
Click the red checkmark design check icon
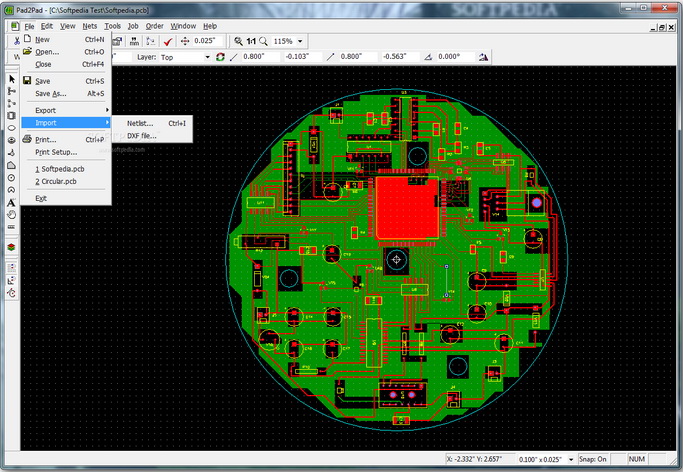(168, 41)
